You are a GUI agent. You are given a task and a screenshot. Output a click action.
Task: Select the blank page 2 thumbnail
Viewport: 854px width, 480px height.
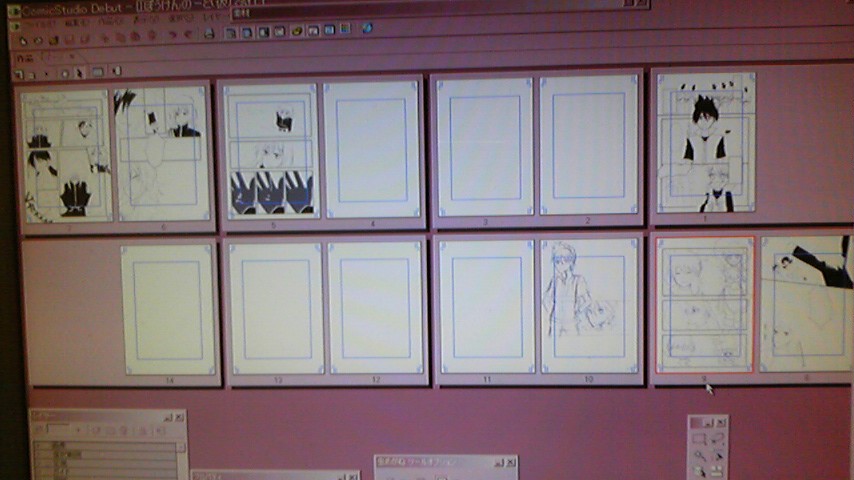(589, 145)
